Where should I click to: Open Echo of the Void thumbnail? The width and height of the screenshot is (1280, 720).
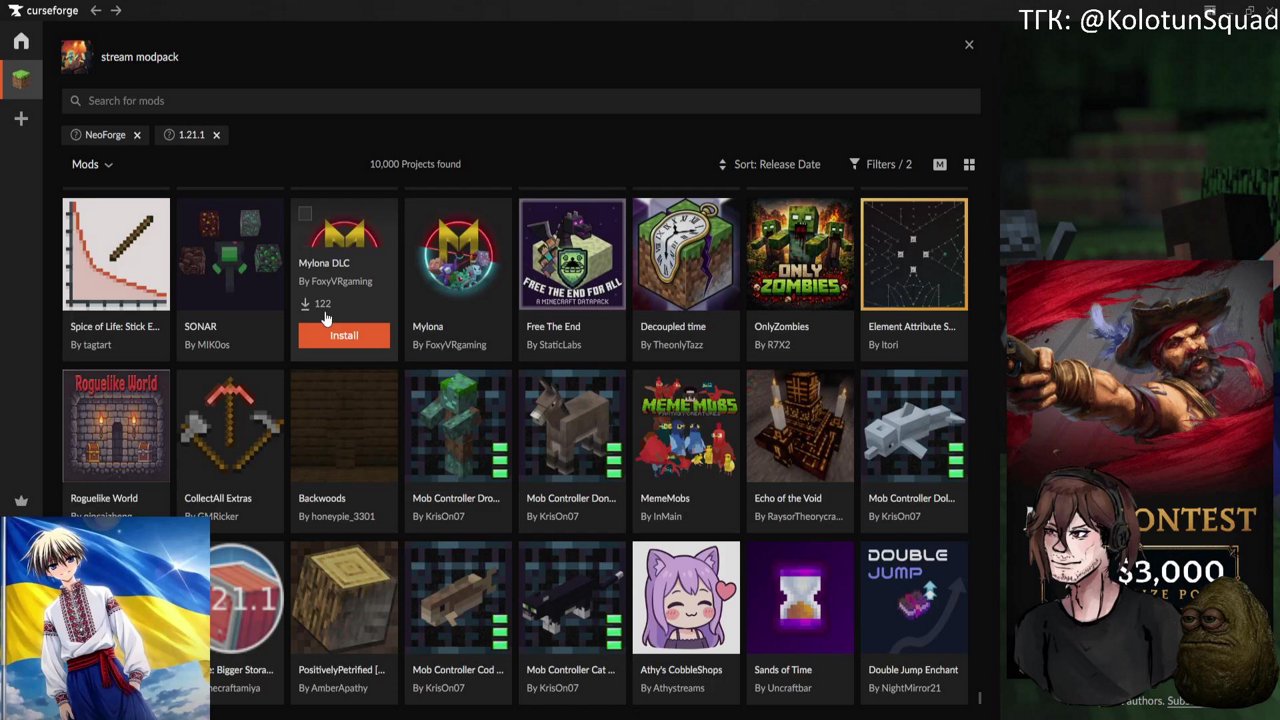click(800, 427)
